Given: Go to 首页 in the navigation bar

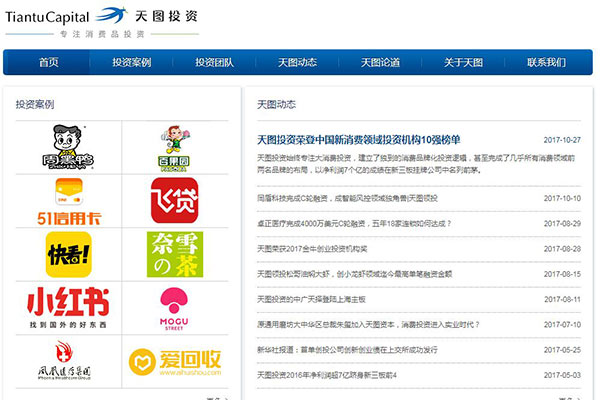Looking at the screenshot, I should [49, 62].
